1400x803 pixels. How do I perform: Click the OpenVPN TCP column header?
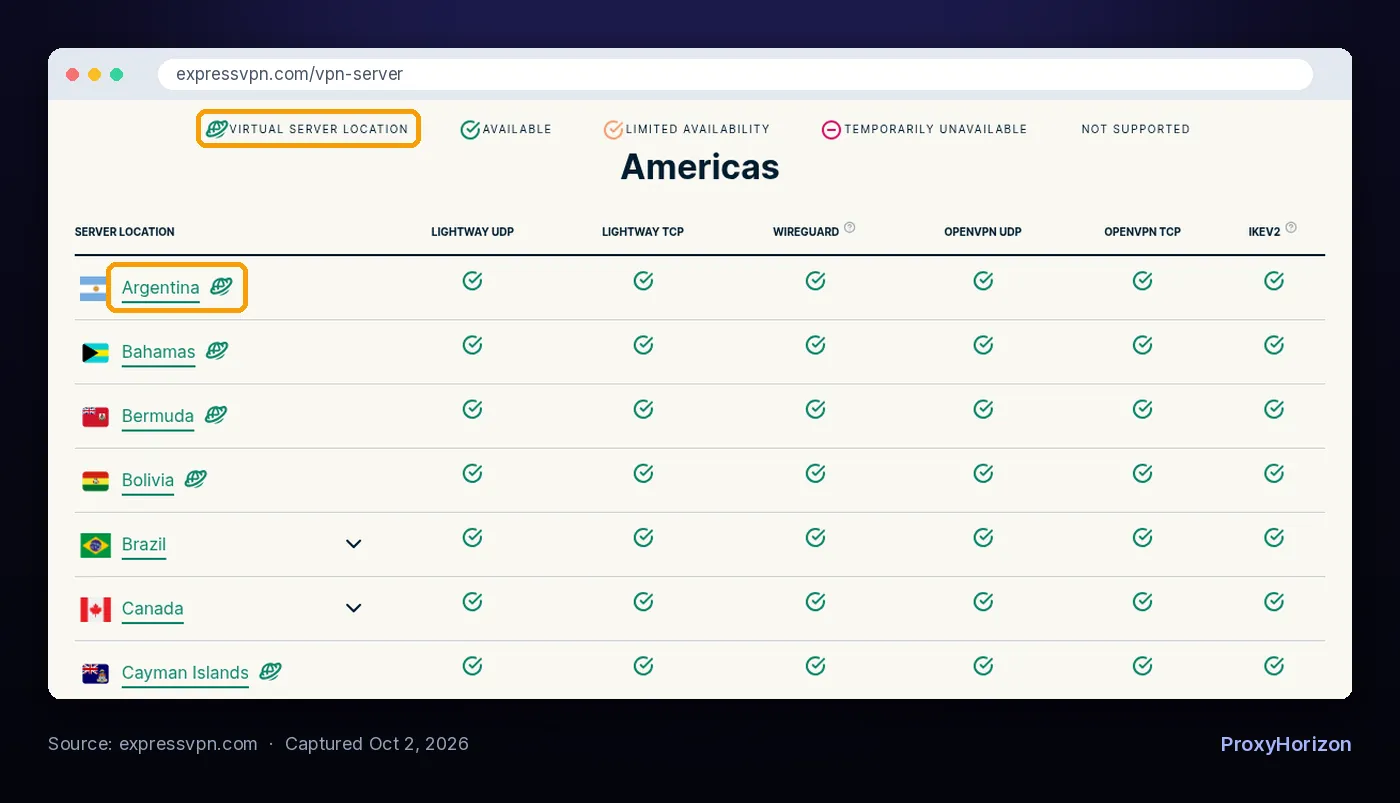[x=1142, y=232]
